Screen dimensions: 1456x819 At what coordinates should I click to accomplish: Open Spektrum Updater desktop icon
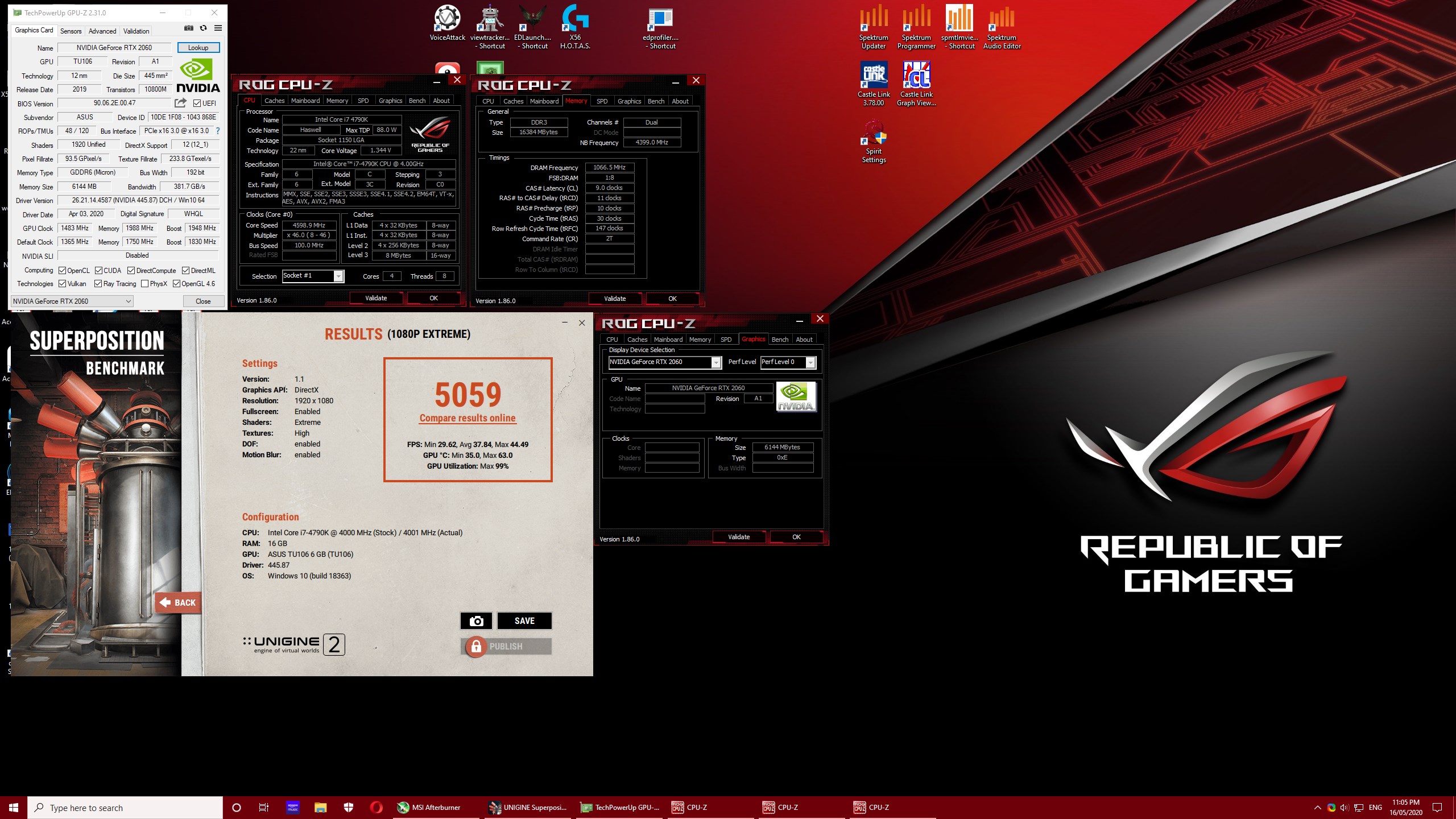(x=874, y=27)
